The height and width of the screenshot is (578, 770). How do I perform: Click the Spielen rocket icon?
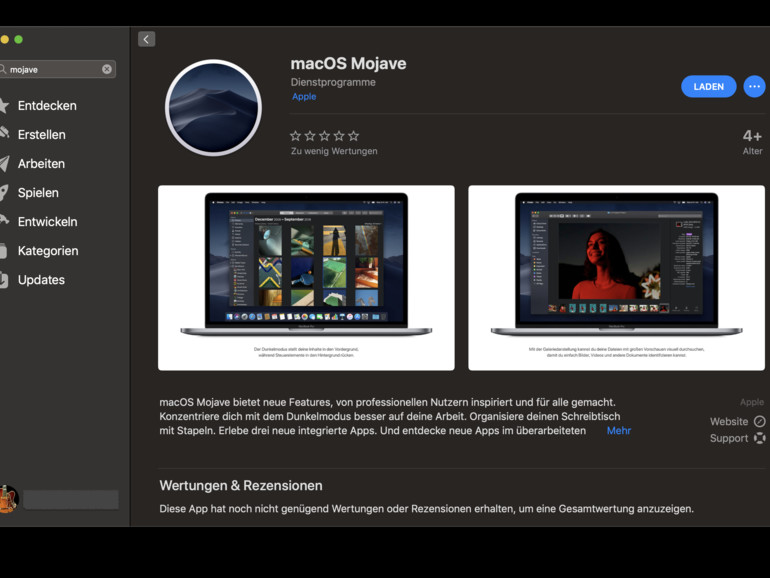[4, 193]
